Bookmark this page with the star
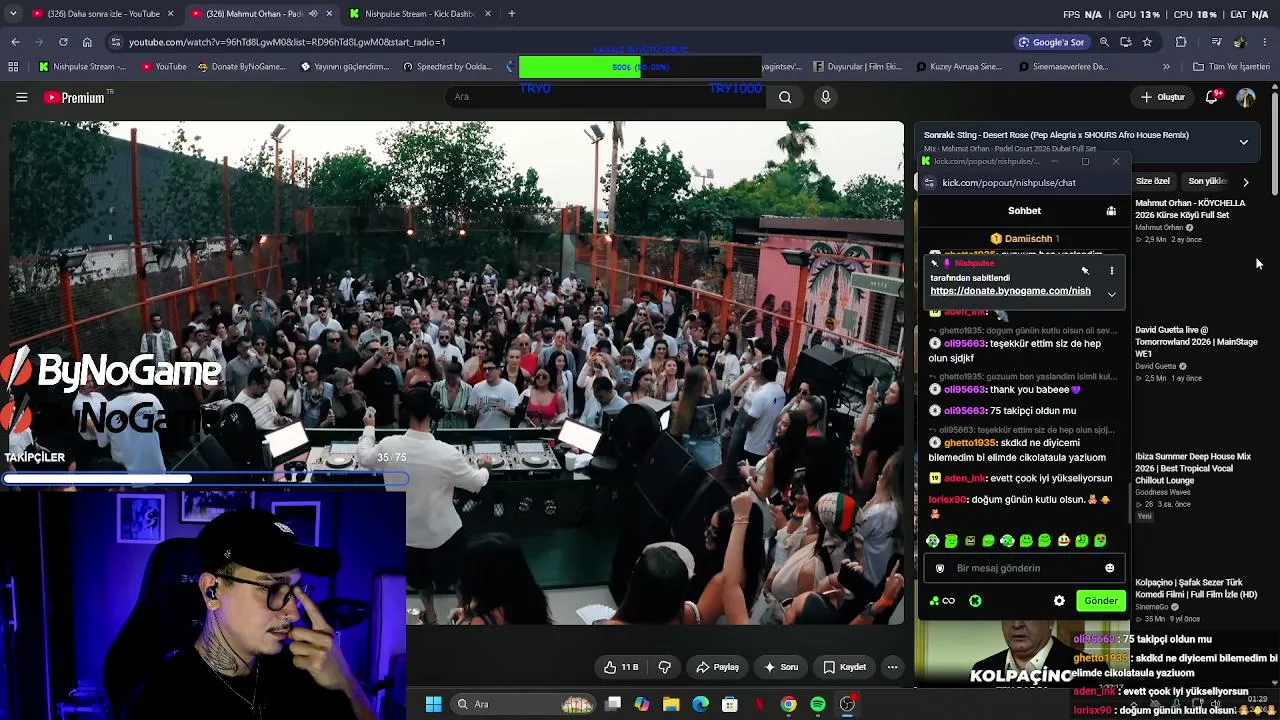 tap(1147, 42)
